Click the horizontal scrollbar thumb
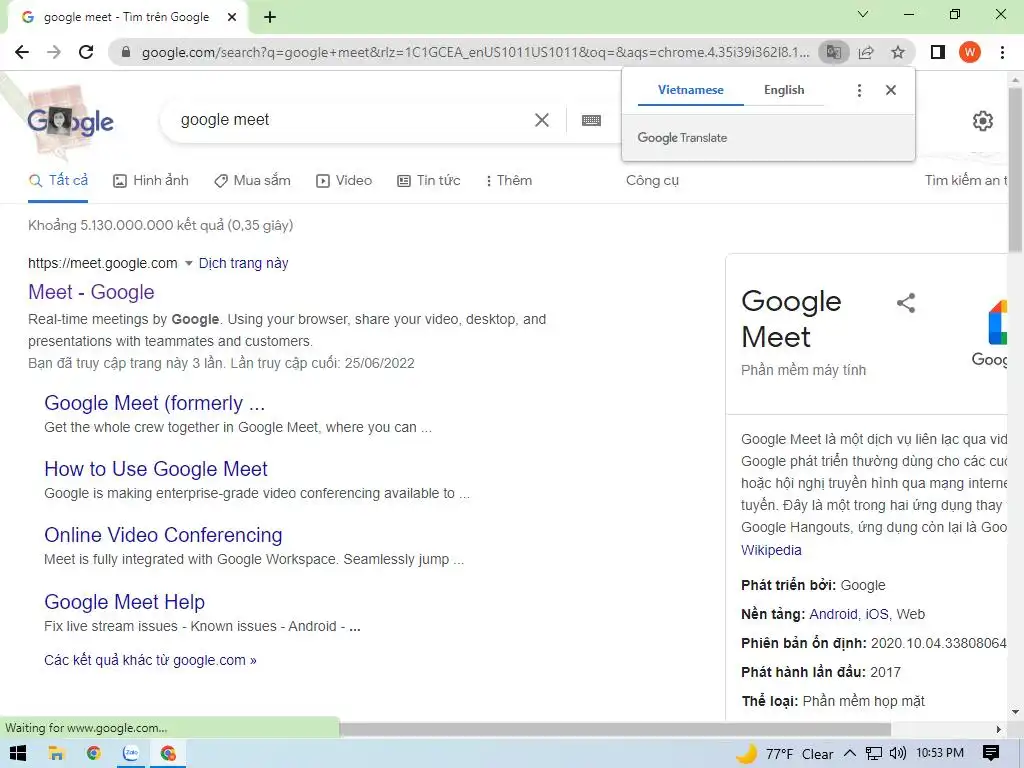Screen dimensions: 1024x768 pos(615,729)
